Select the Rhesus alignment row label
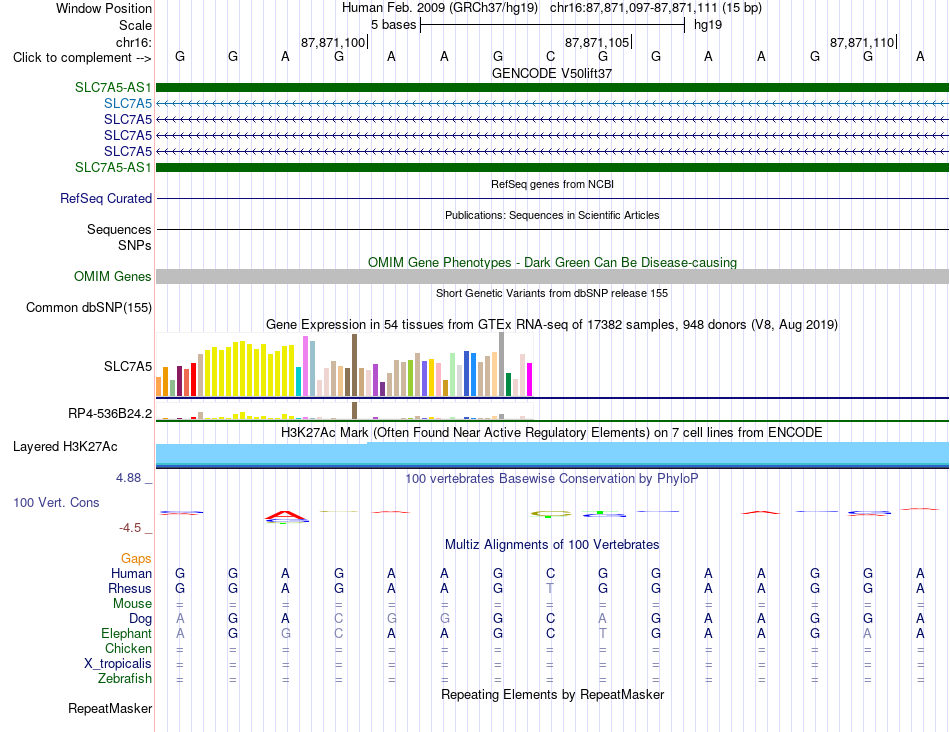This screenshot has width=950, height=732. pyautogui.click(x=130, y=588)
